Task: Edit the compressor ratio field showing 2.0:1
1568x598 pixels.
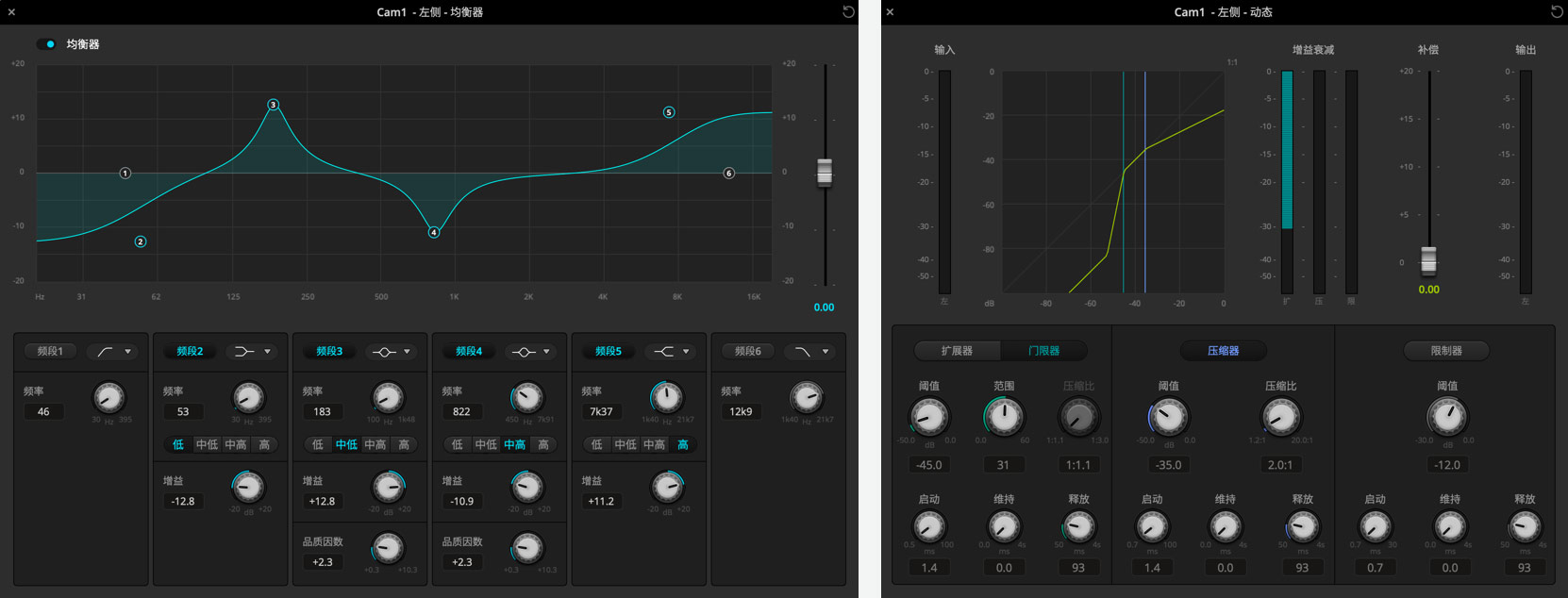Action: pos(1280,465)
